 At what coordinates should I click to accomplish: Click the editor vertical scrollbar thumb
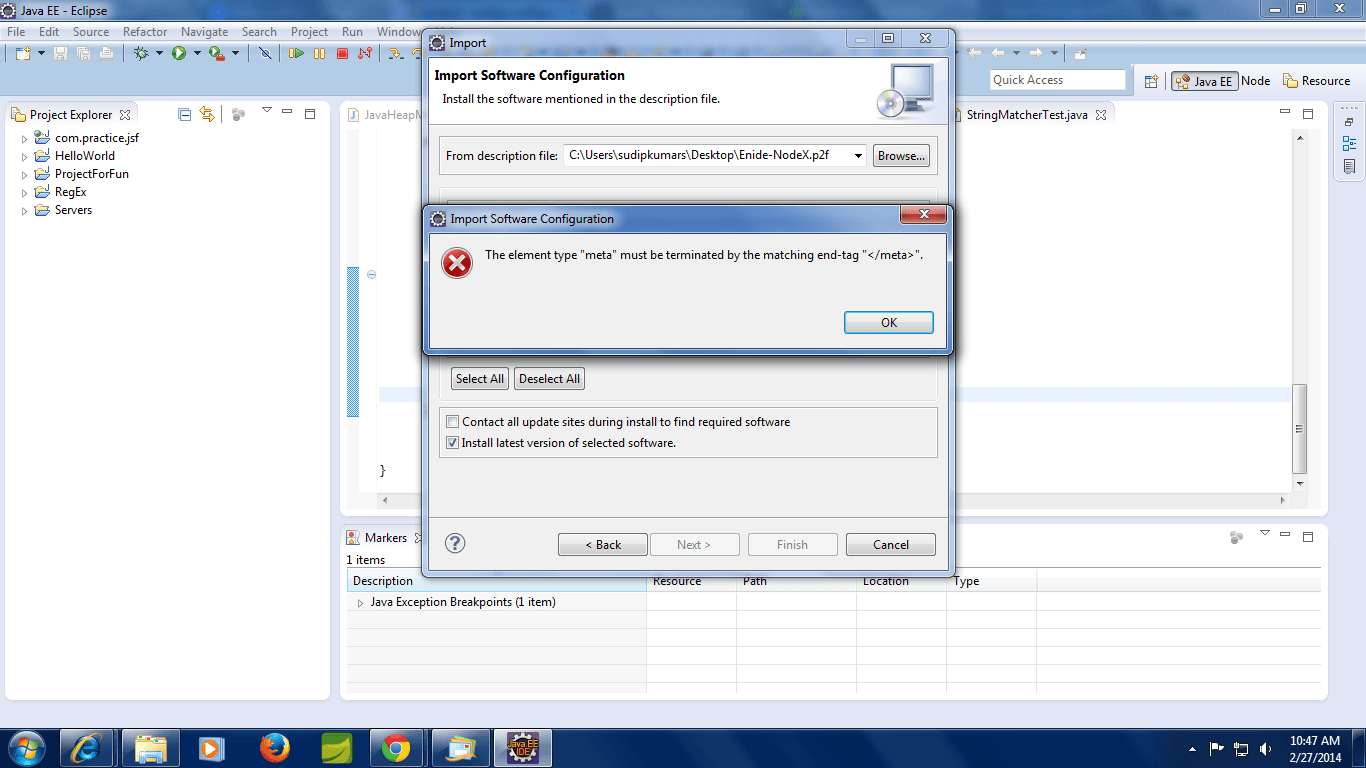(1299, 429)
